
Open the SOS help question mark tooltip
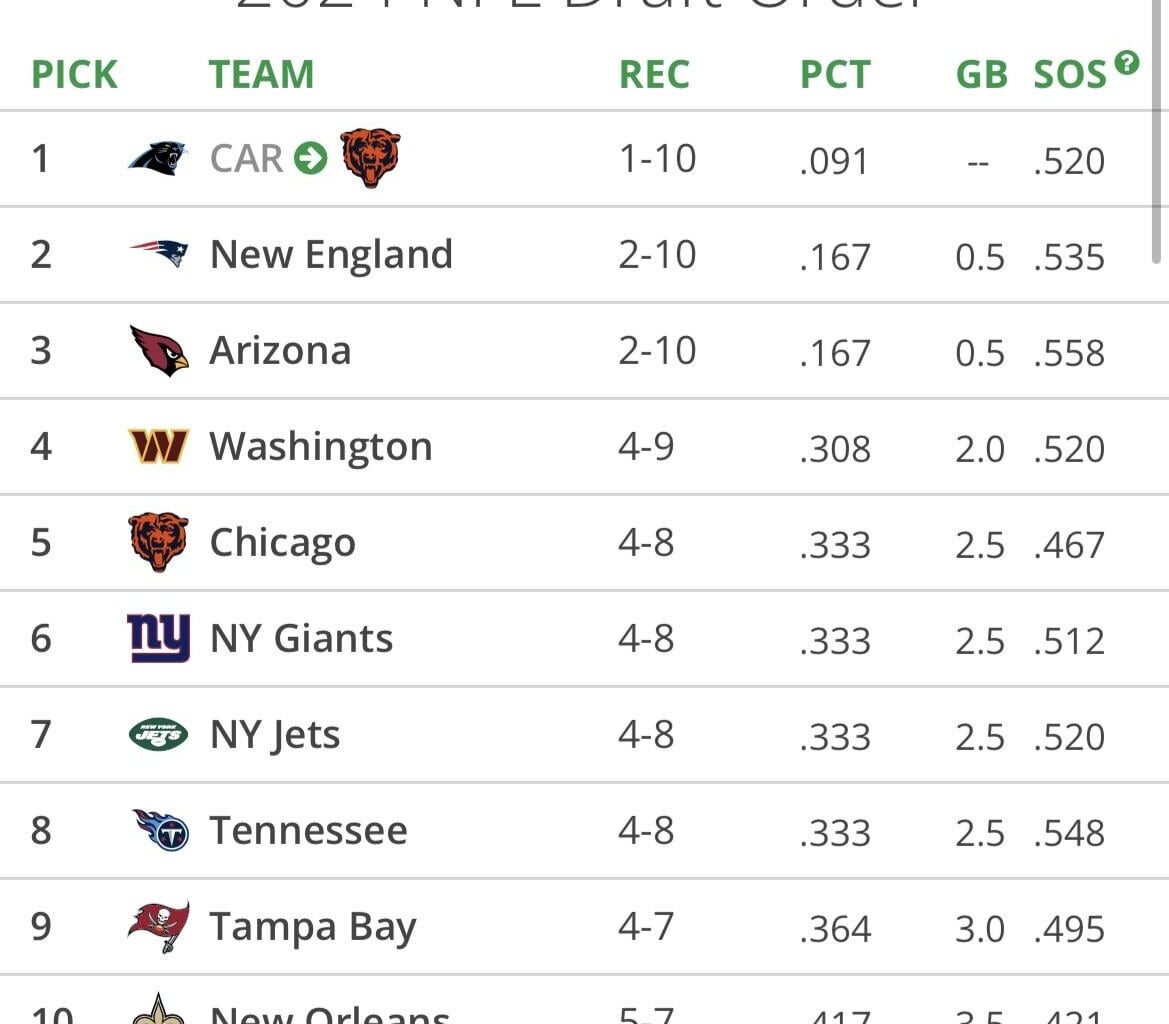click(1128, 62)
